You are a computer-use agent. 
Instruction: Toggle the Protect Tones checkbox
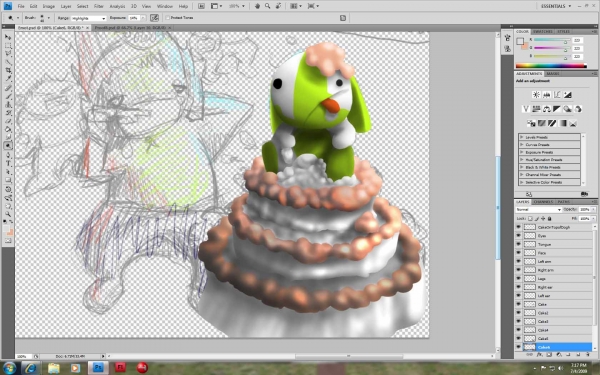(x=167, y=18)
